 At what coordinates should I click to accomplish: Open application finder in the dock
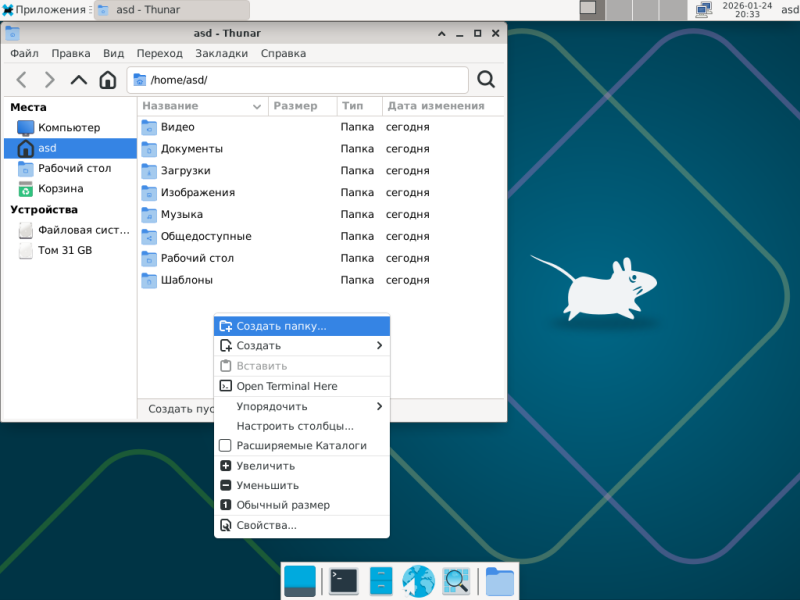tap(456, 581)
